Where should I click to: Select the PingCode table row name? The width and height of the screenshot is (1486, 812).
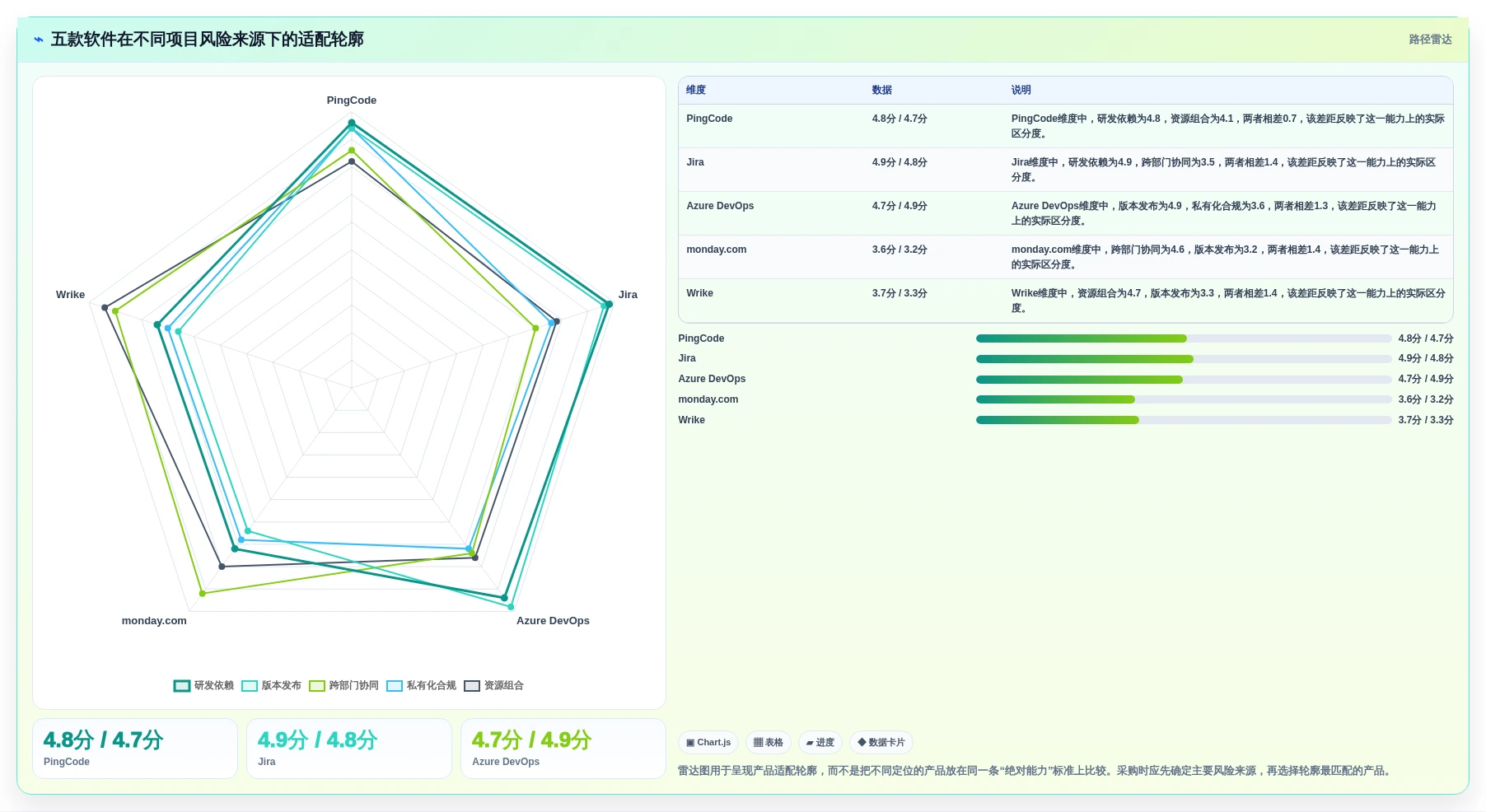(709, 119)
